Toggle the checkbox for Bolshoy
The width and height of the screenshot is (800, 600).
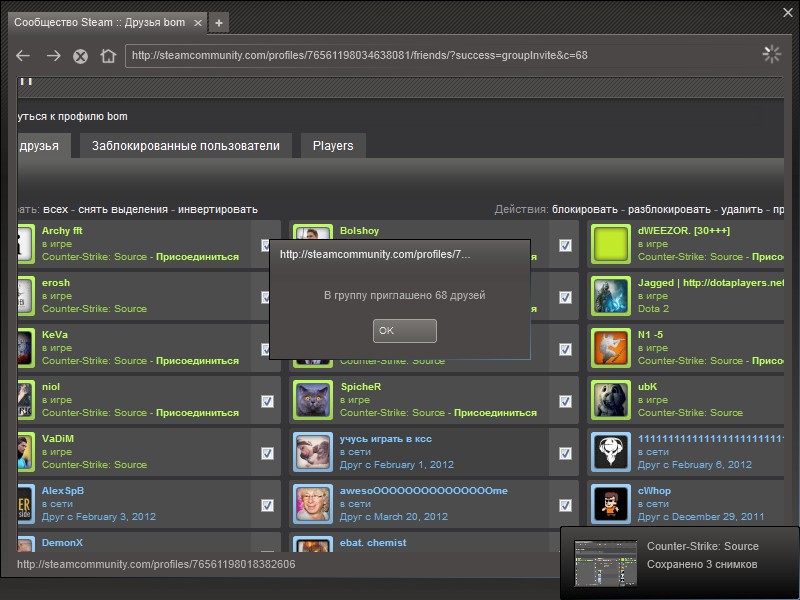pyautogui.click(x=565, y=245)
